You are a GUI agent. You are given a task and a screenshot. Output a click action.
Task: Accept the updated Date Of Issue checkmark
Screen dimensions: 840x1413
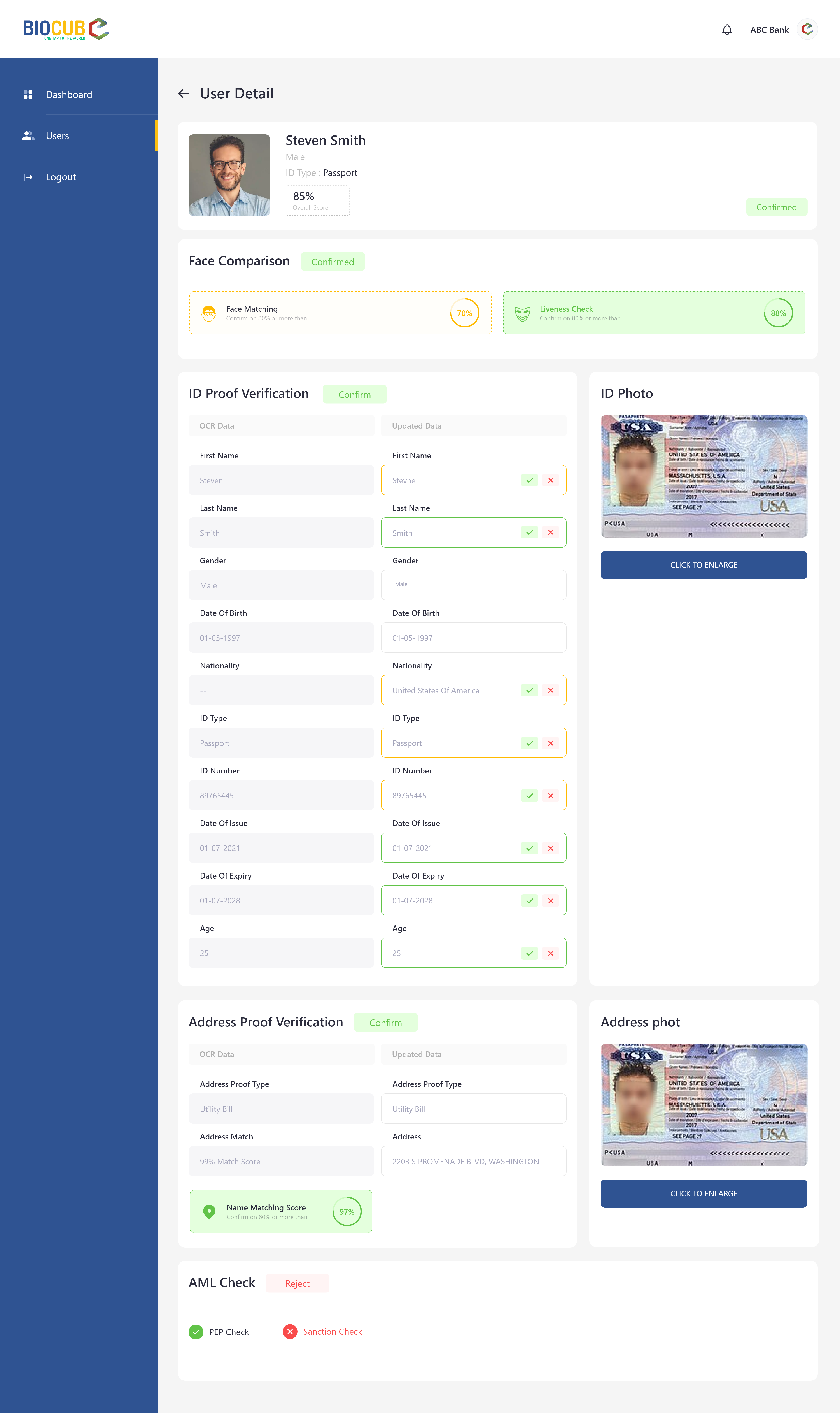[x=529, y=848]
